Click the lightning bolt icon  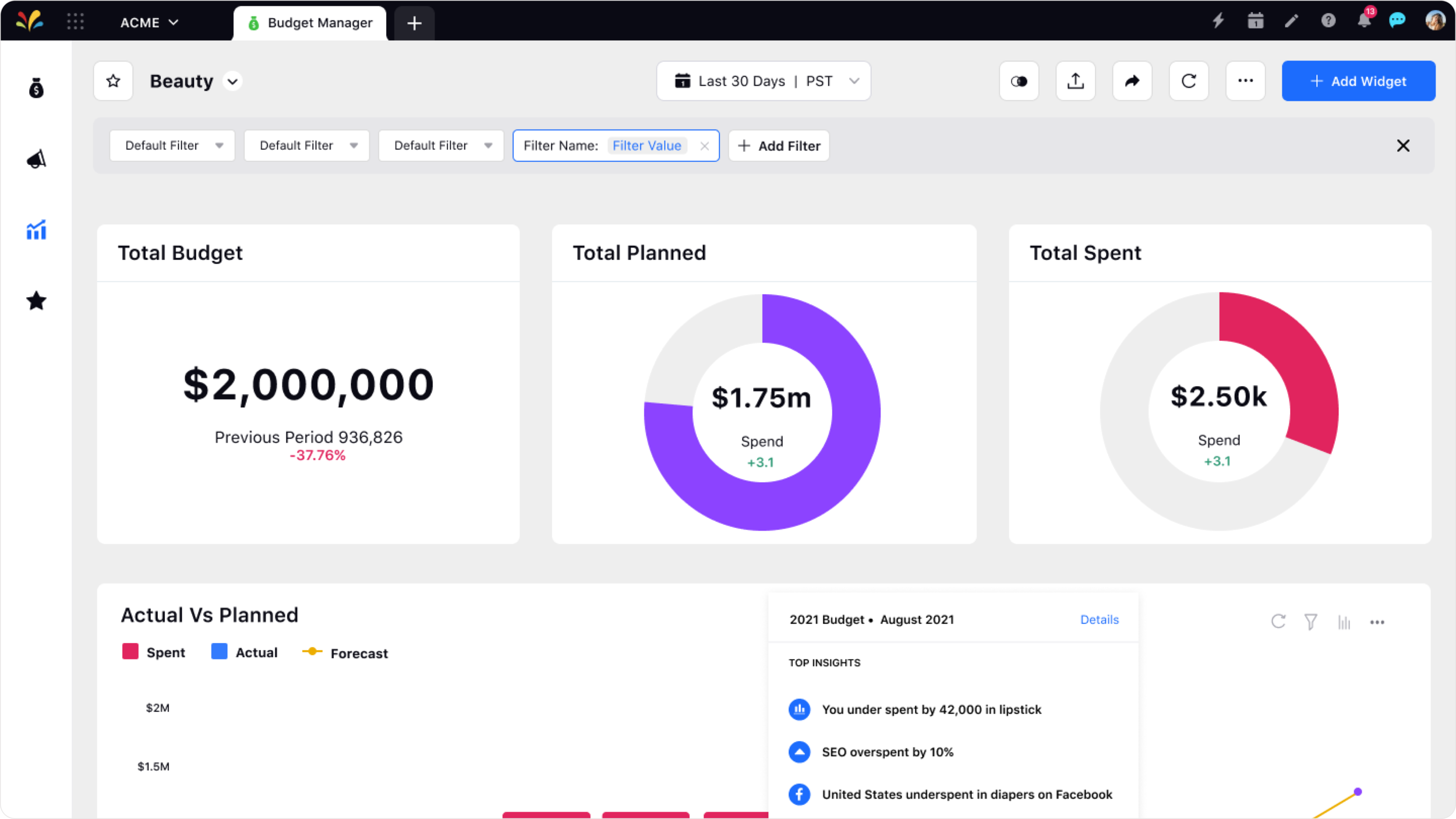[x=1218, y=21]
